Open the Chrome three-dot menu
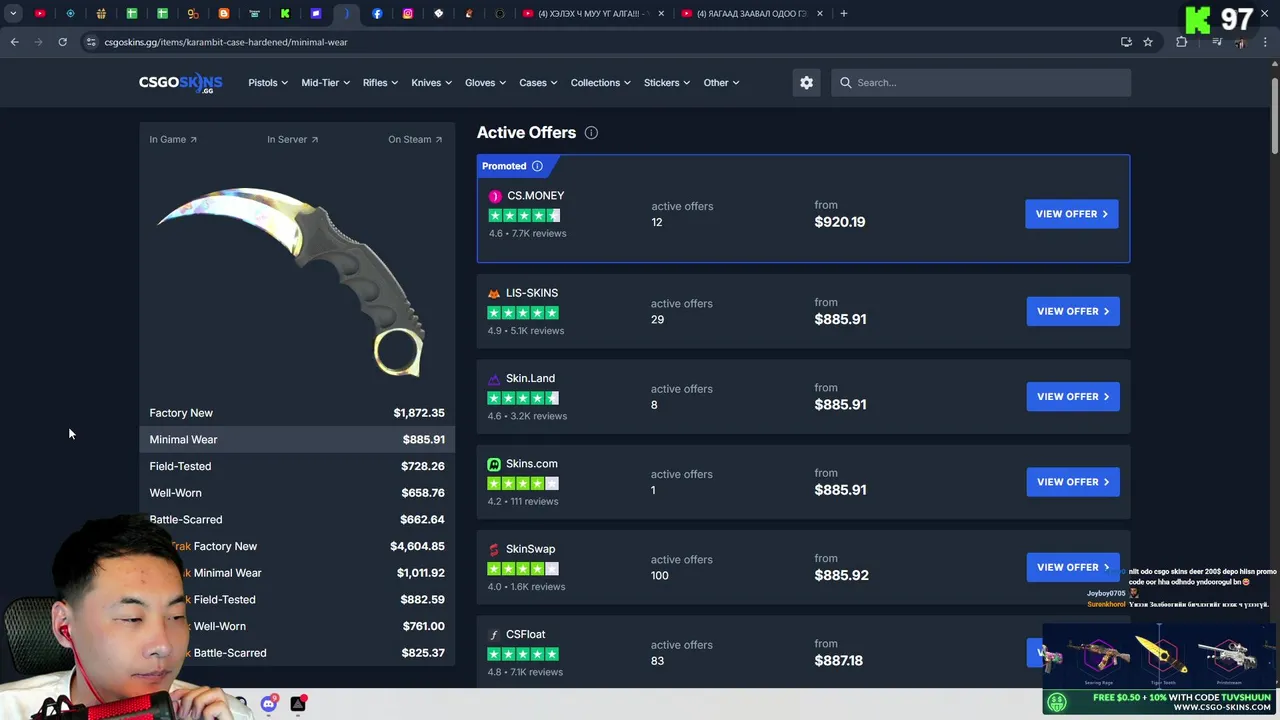The height and width of the screenshot is (720, 1280). [x=1266, y=42]
